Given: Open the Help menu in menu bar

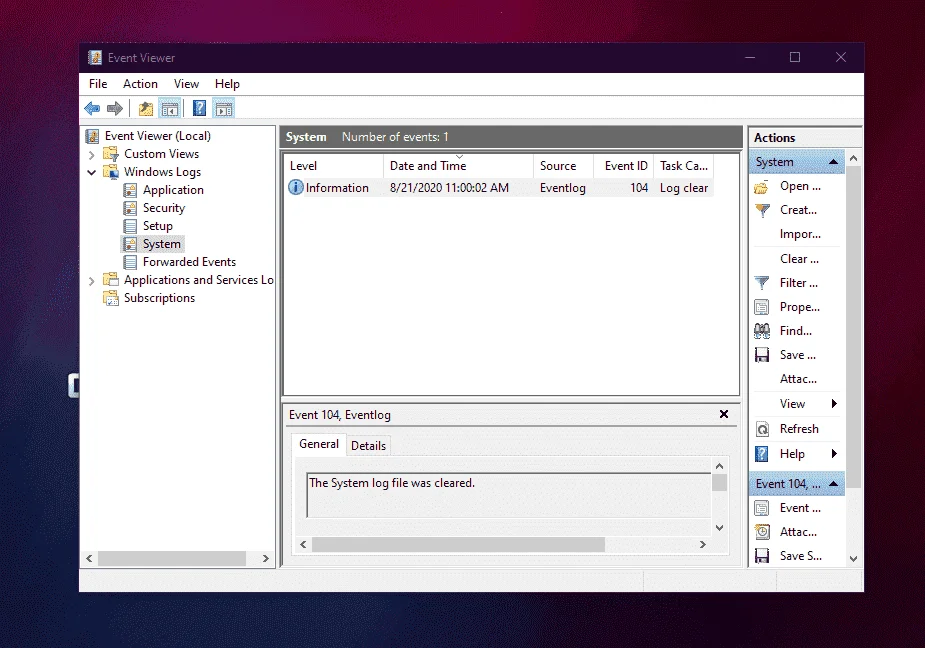Looking at the screenshot, I should 227,84.
